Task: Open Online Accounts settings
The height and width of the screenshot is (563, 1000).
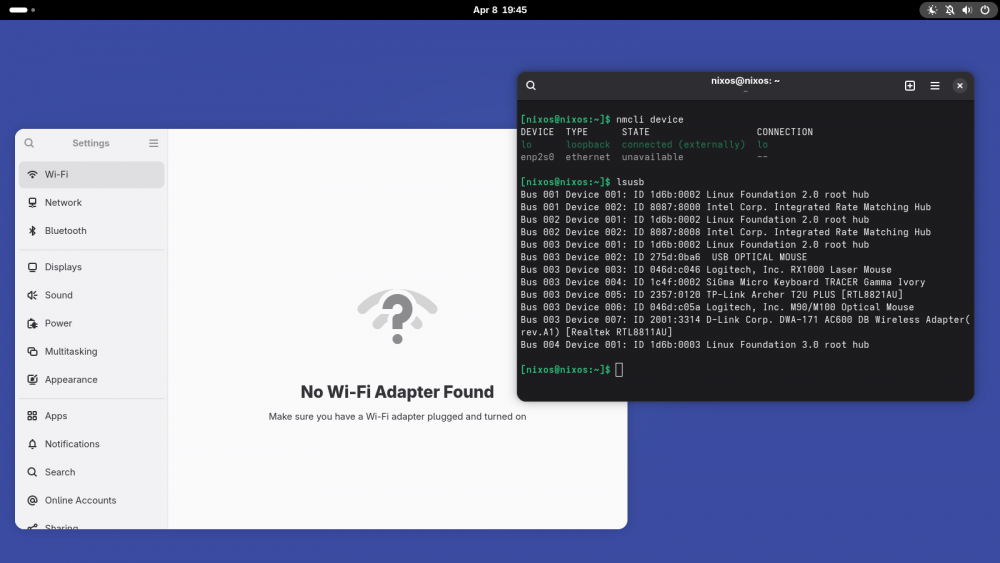Action: 91,500
